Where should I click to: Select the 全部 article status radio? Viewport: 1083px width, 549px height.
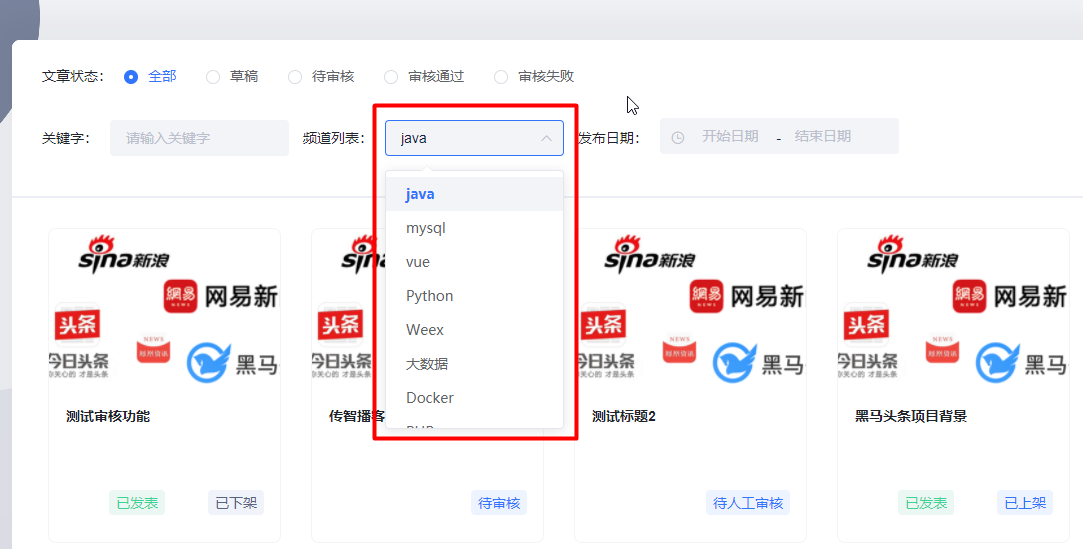point(131,77)
